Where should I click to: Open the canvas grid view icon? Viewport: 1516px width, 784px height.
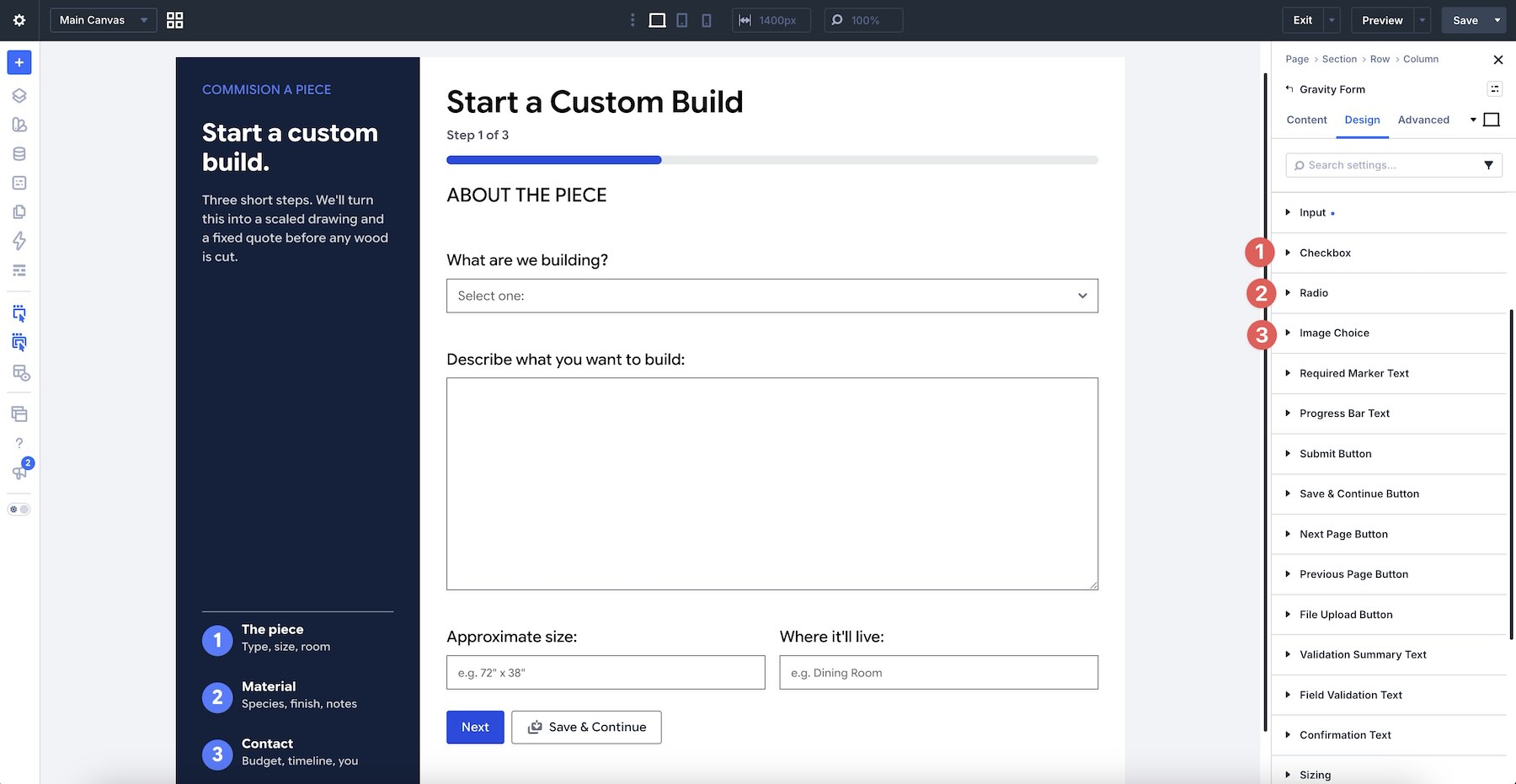click(175, 20)
